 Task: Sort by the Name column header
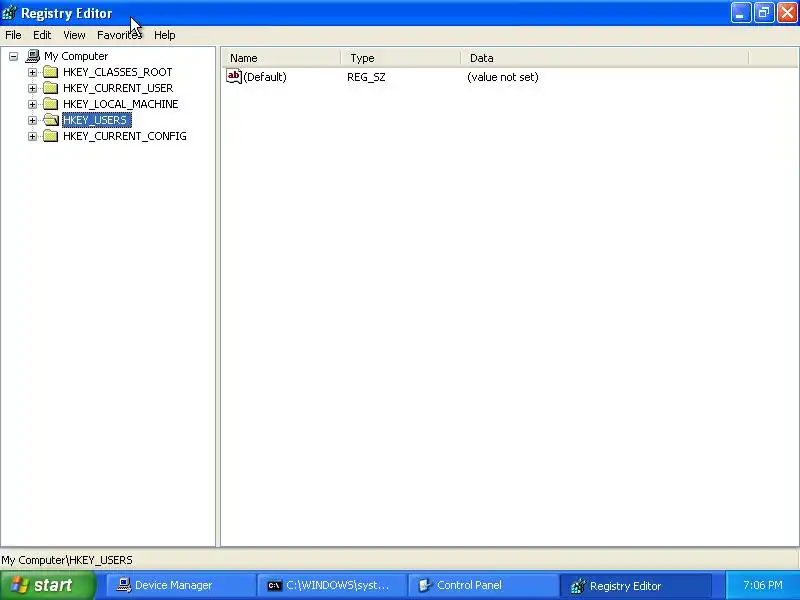[x=281, y=58]
